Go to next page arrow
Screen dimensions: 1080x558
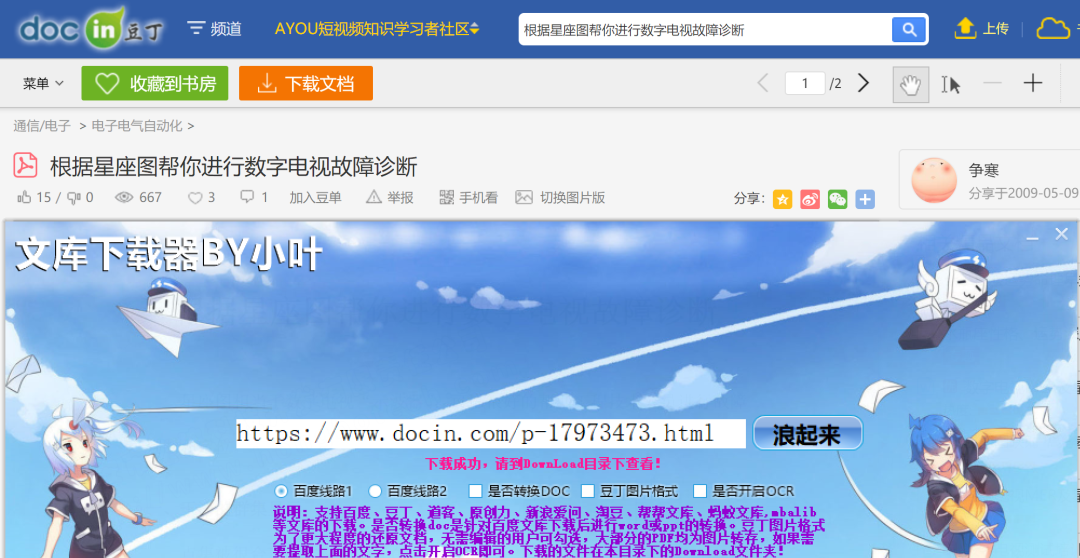(x=863, y=83)
